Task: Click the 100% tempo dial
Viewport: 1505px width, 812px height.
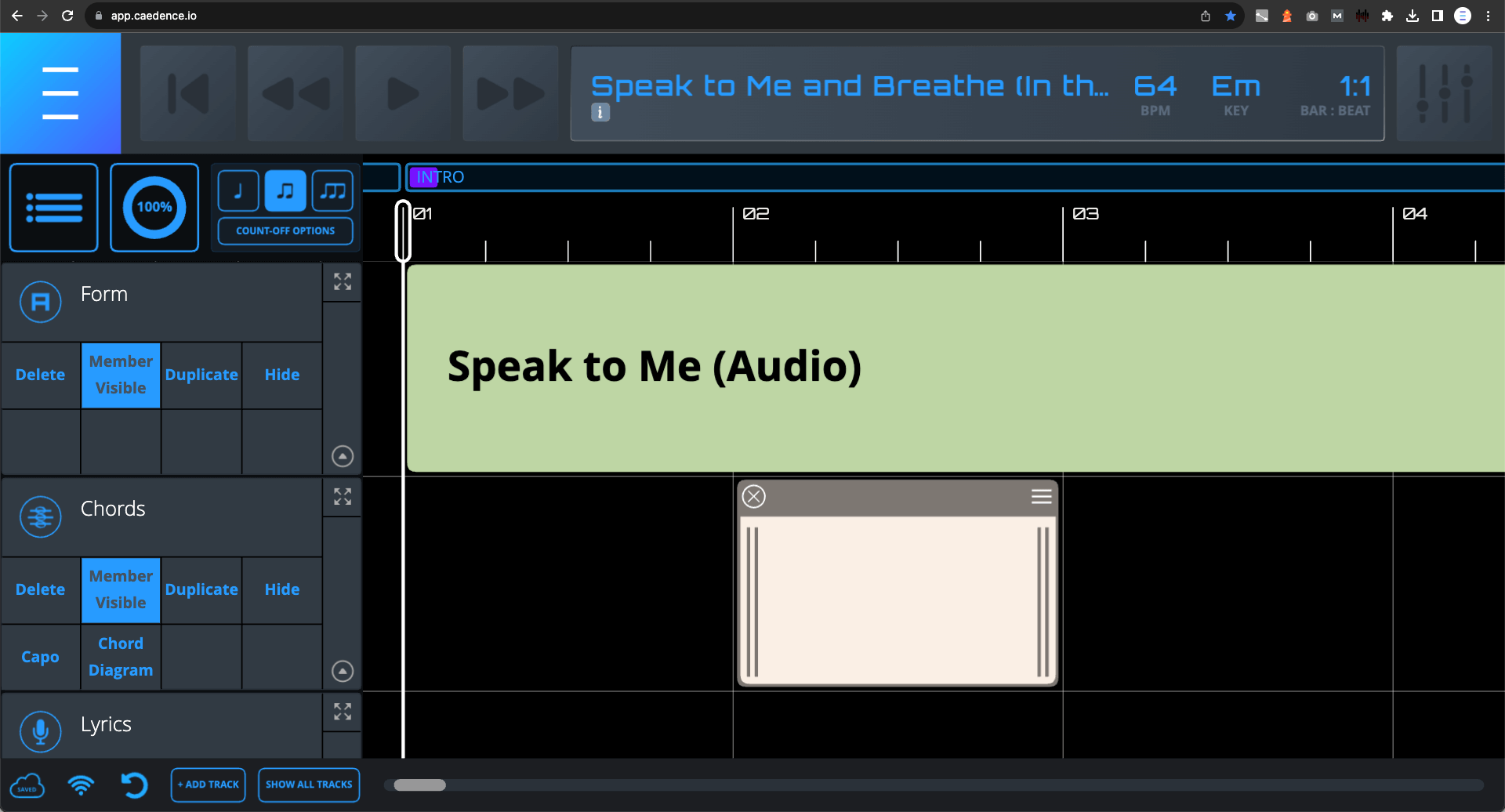Action: (x=154, y=208)
